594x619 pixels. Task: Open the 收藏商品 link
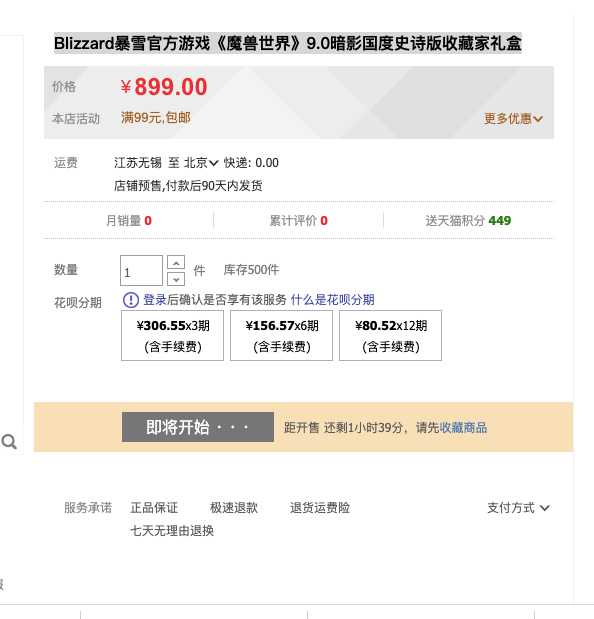463,428
